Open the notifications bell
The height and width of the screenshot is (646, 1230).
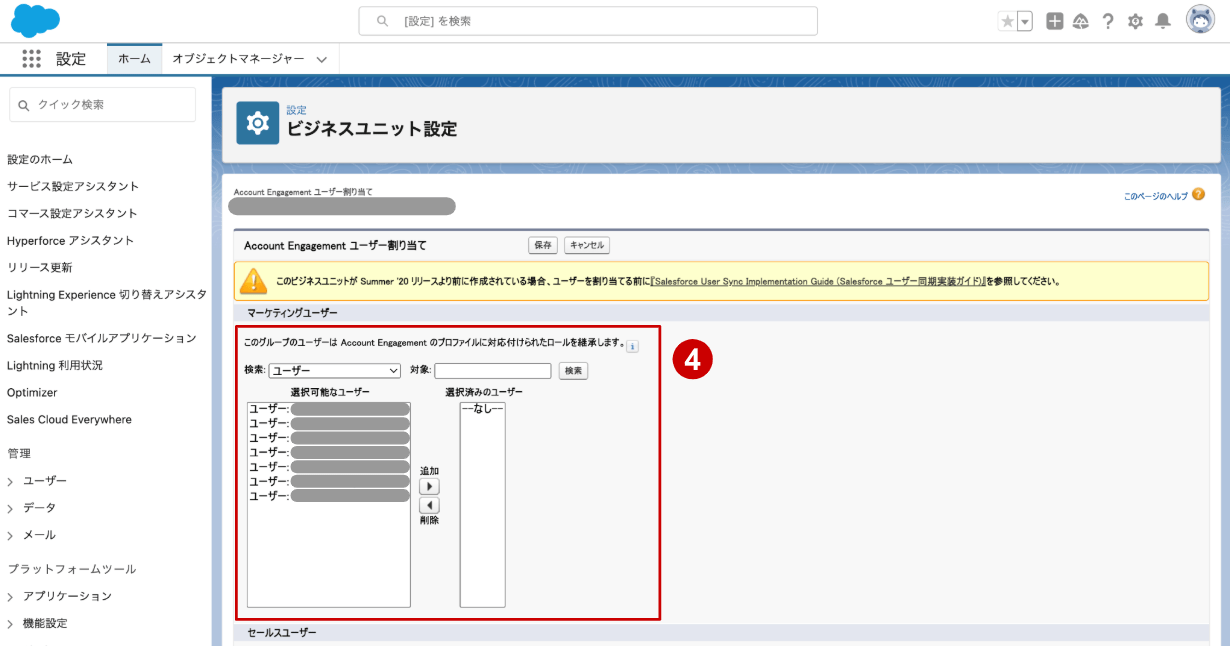point(1162,22)
